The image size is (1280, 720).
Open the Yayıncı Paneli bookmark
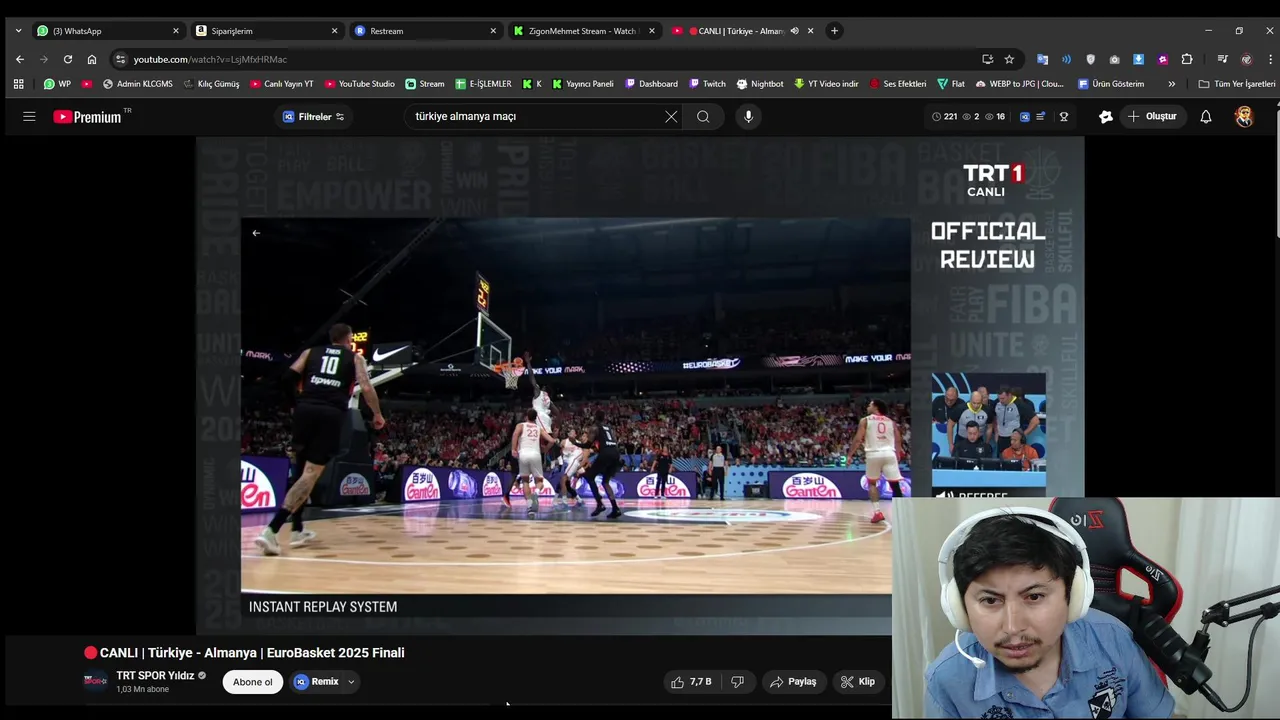(583, 84)
